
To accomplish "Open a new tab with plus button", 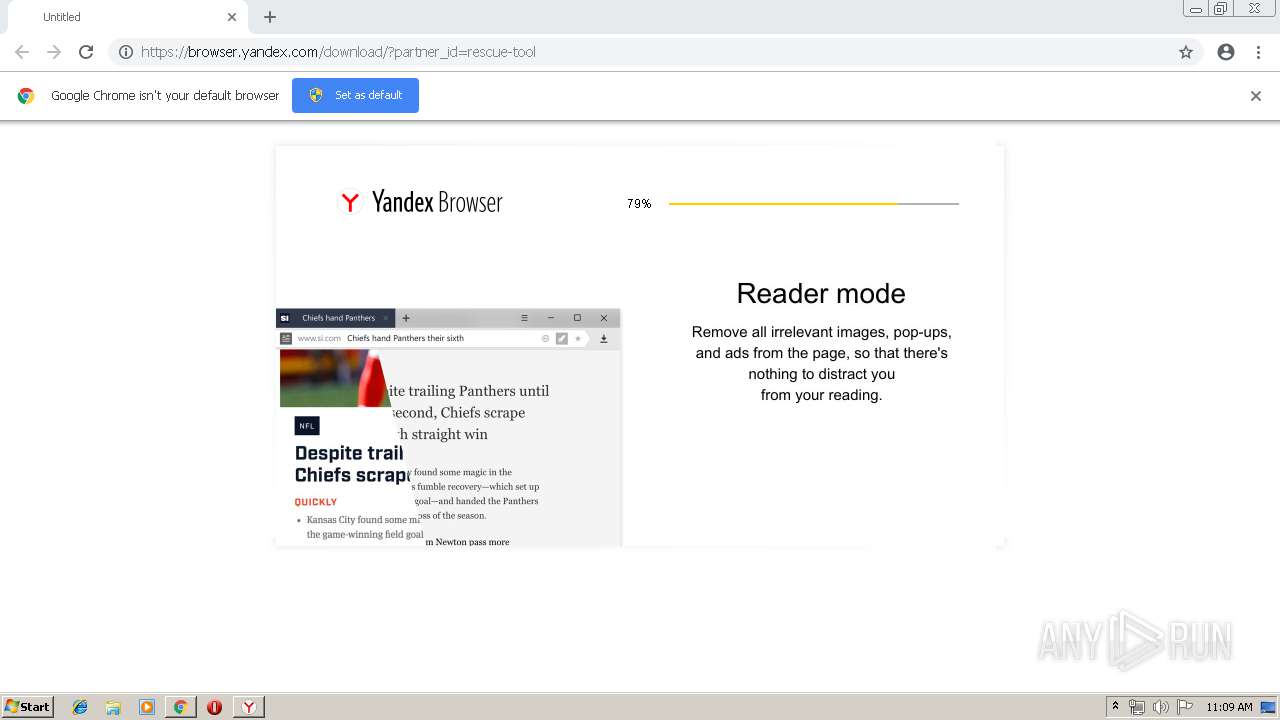I will [270, 17].
